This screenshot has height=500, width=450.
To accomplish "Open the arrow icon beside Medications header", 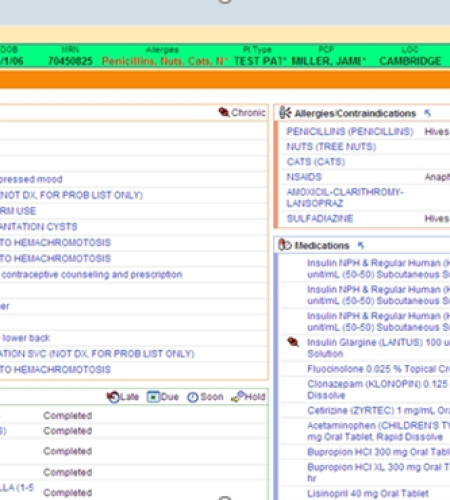I will (361, 246).
